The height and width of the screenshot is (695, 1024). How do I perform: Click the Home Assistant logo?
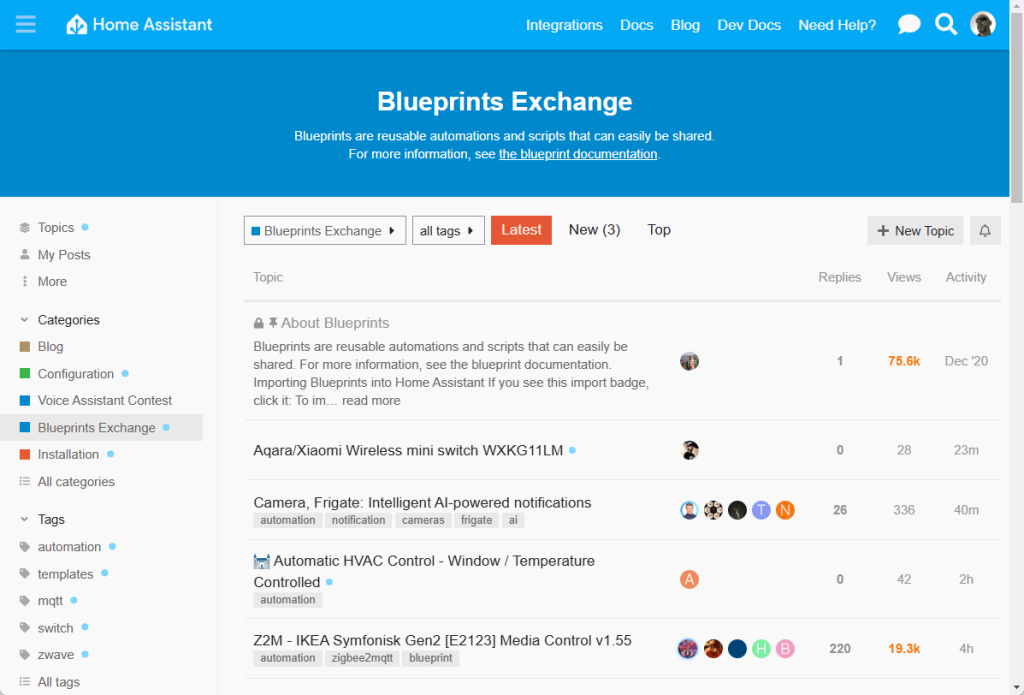click(x=139, y=25)
